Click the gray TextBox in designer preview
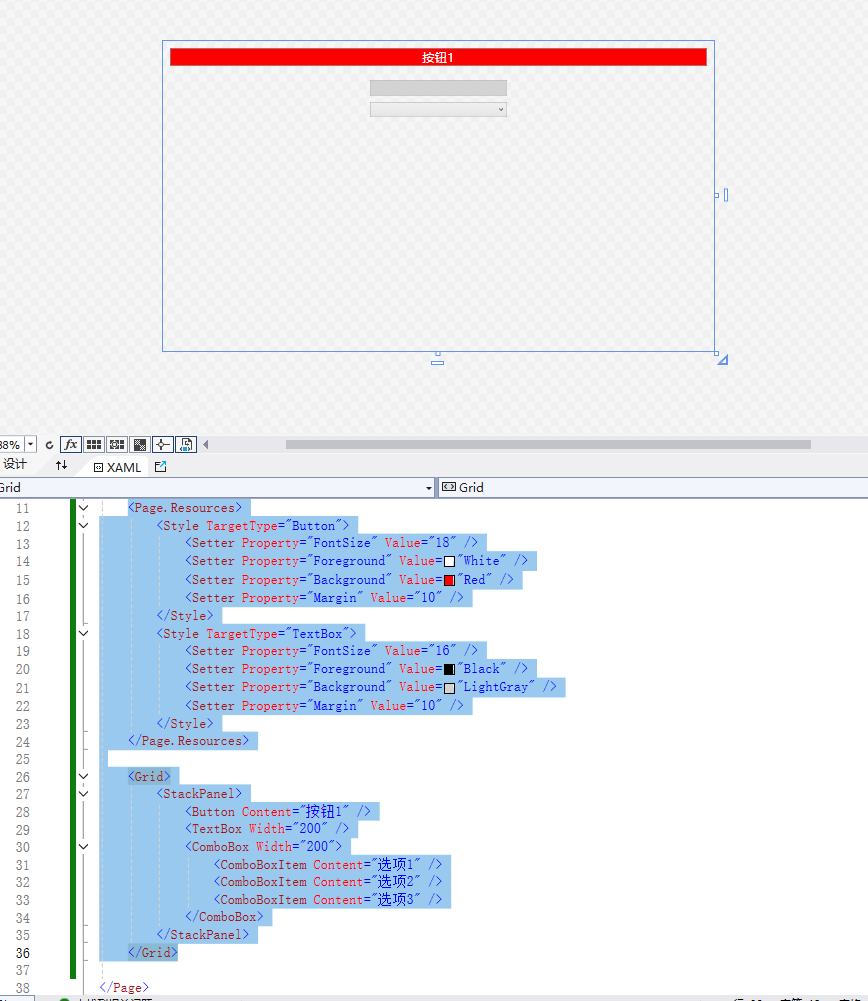The width and height of the screenshot is (868, 1001). coord(438,87)
